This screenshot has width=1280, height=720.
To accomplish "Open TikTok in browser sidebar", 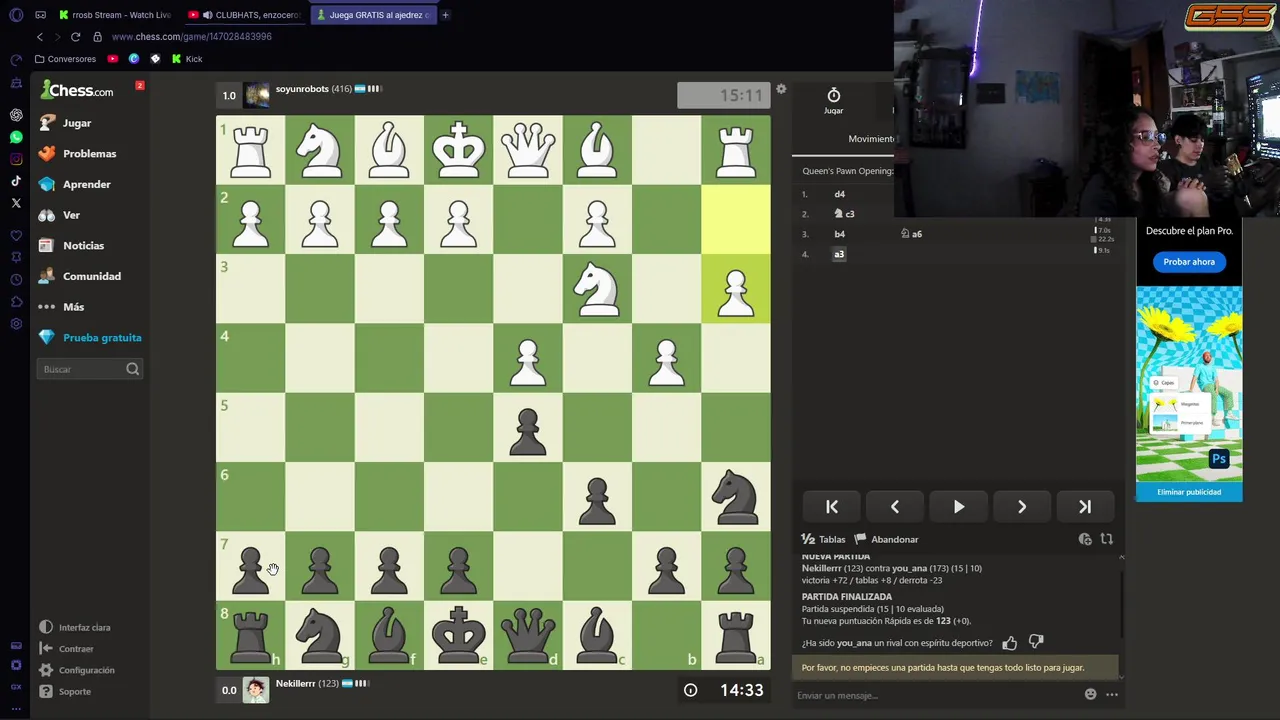I will pos(16,181).
